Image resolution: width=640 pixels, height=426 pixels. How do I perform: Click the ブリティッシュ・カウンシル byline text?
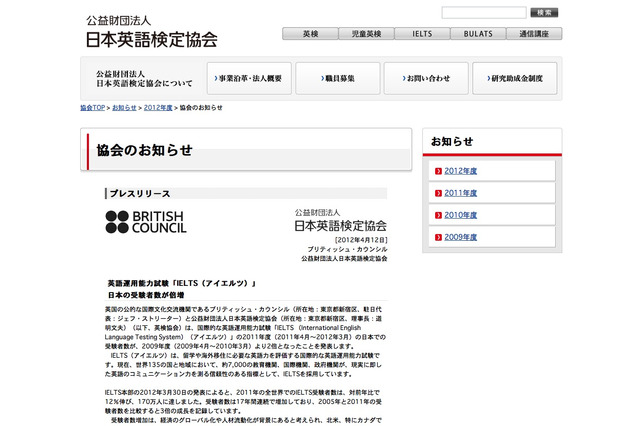point(347,249)
